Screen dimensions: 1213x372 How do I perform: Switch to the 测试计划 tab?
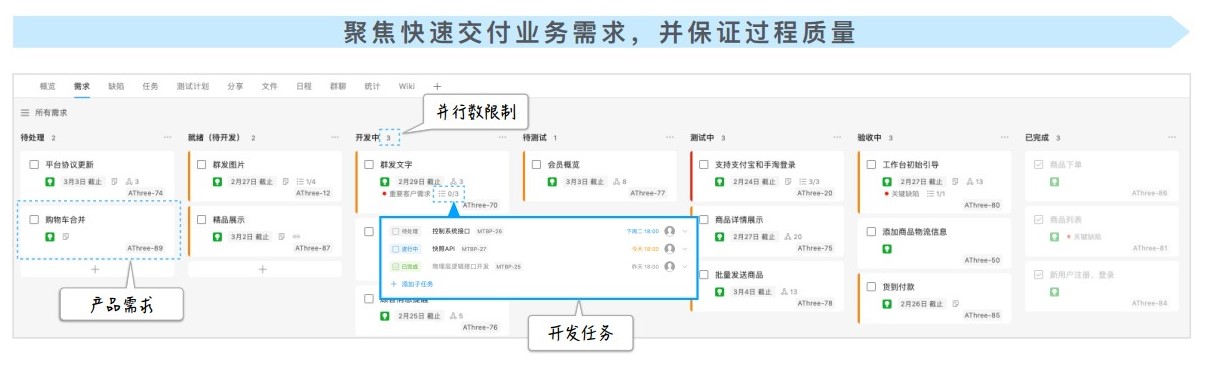tap(192, 86)
